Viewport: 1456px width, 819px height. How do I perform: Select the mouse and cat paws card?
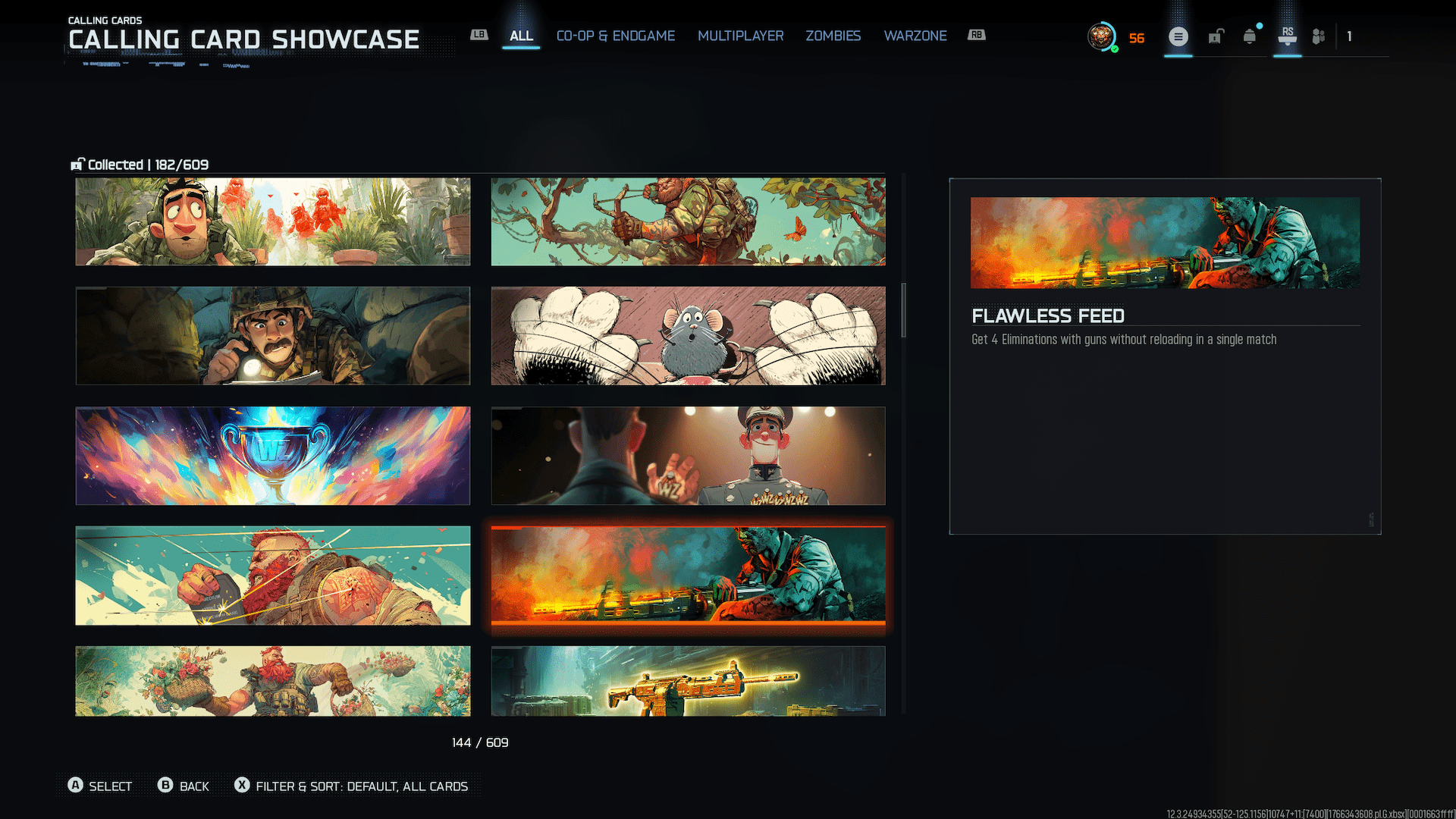(x=688, y=335)
